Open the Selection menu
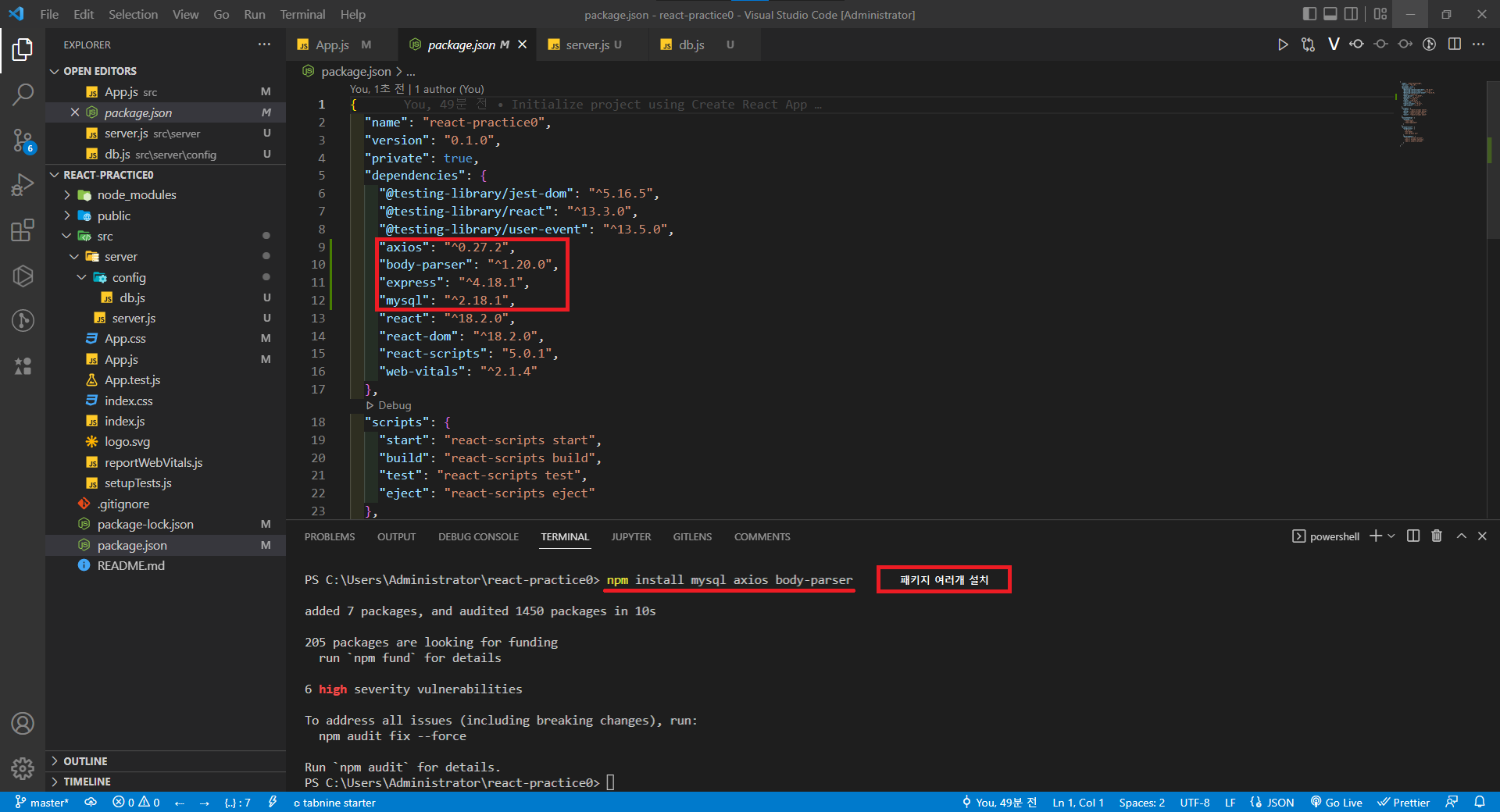The width and height of the screenshot is (1500, 812). point(133,14)
